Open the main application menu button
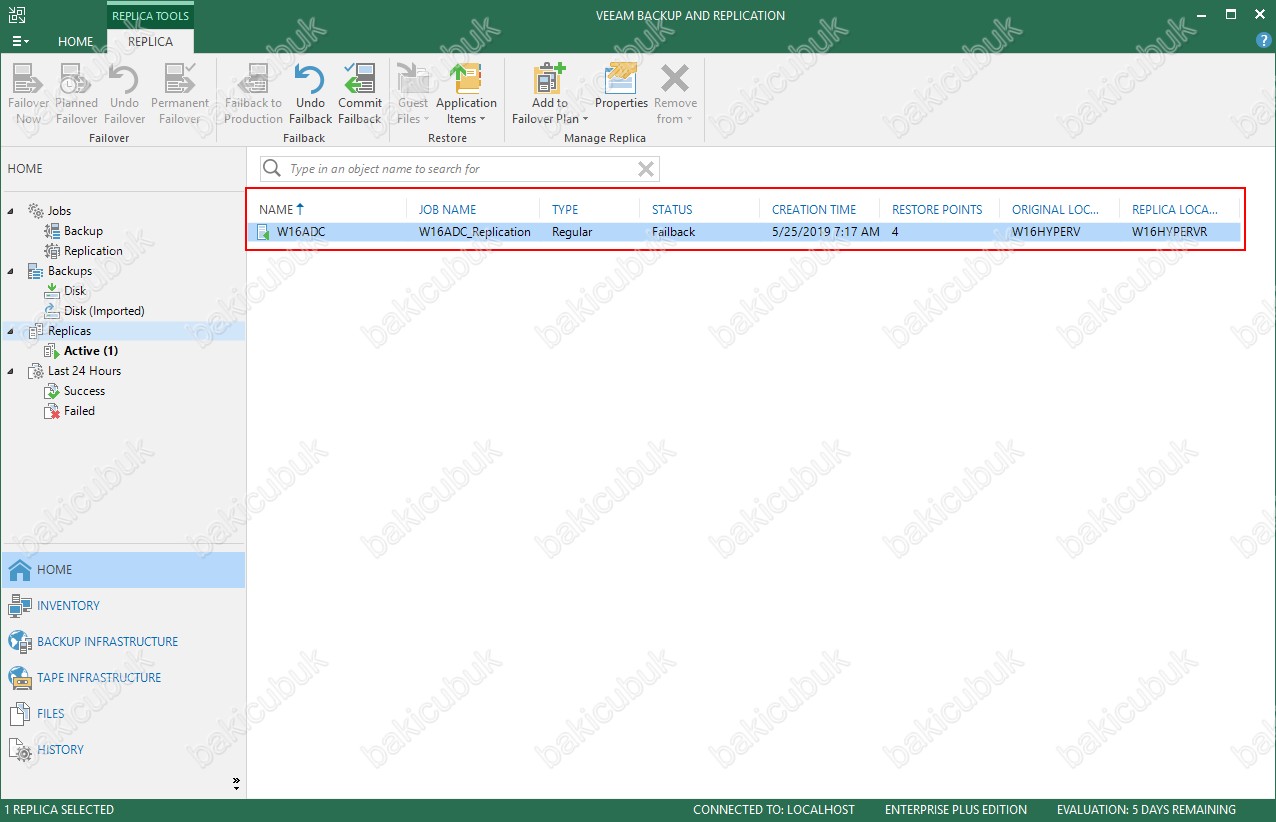1276x822 pixels. point(20,42)
